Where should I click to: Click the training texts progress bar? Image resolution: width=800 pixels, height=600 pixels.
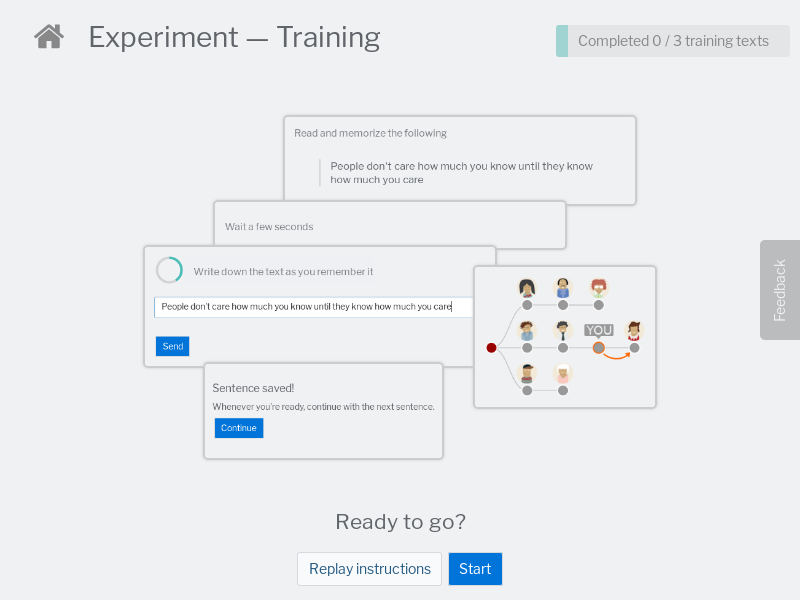(x=672, y=41)
